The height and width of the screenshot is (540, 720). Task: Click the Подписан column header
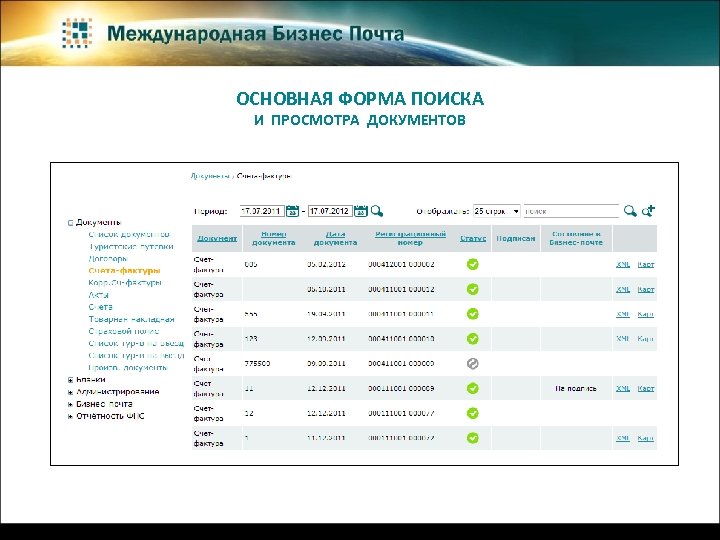click(516, 238)
